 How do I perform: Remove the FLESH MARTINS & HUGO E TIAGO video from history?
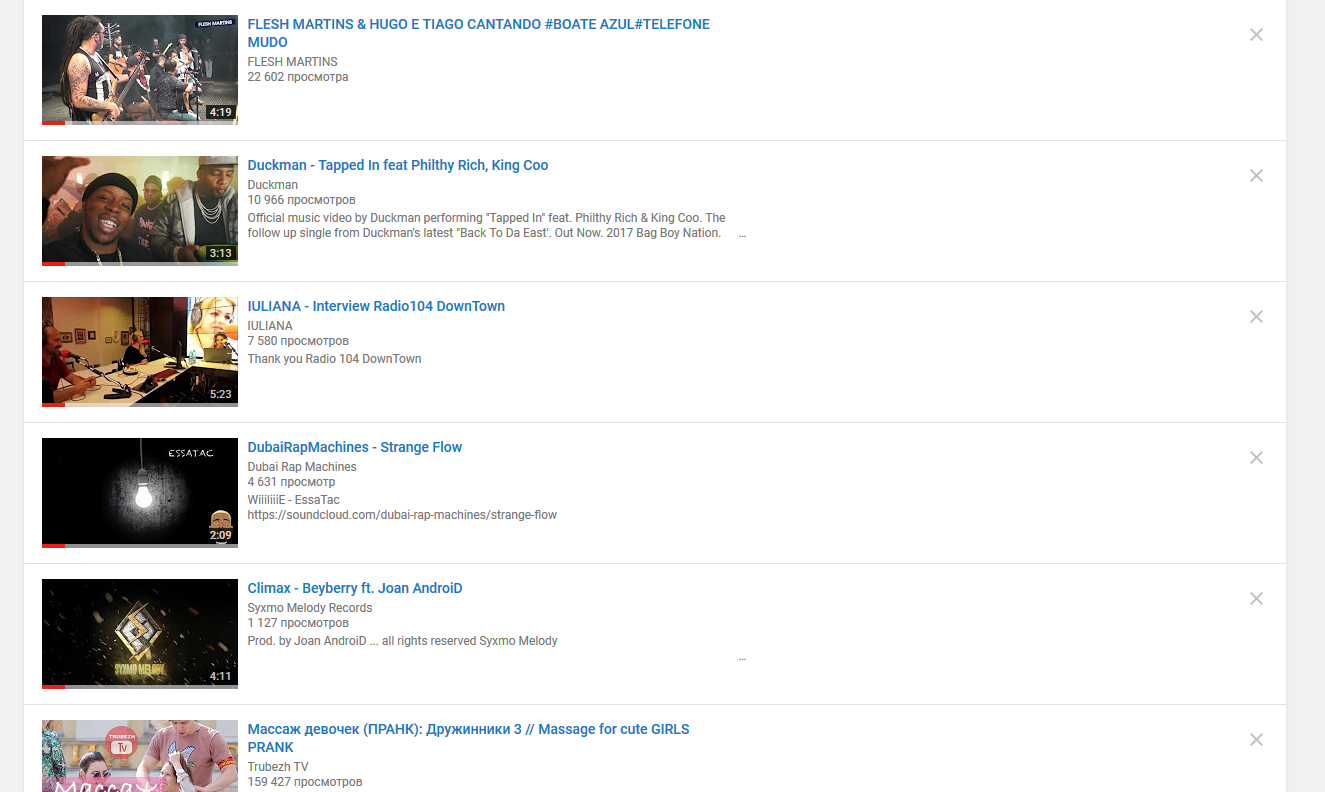pos(1257,35)
